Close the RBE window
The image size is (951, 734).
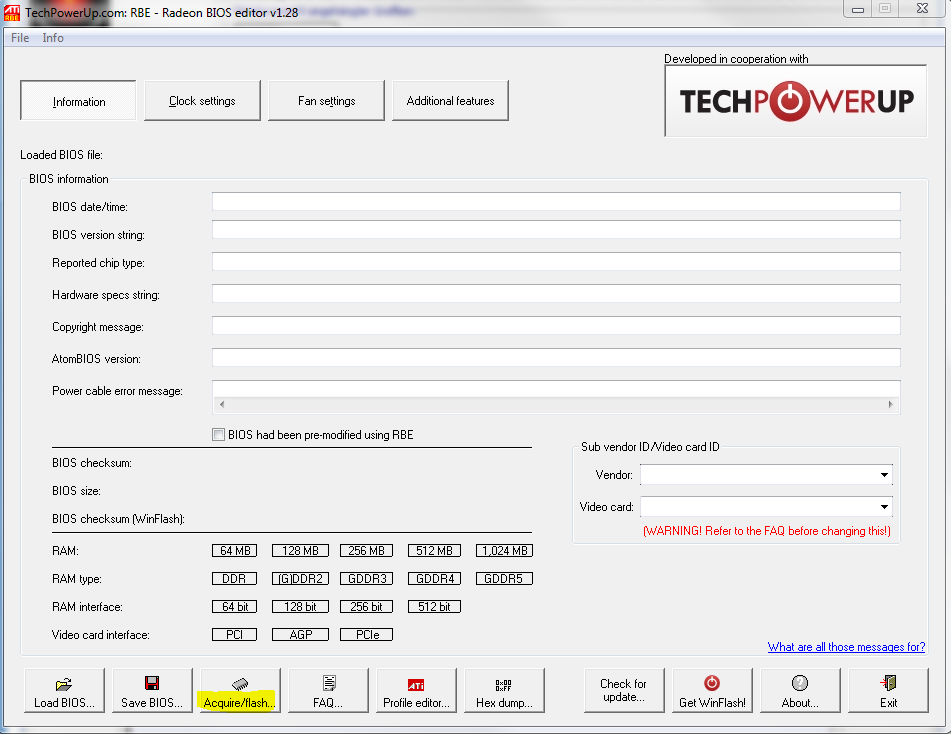(922, 8)
